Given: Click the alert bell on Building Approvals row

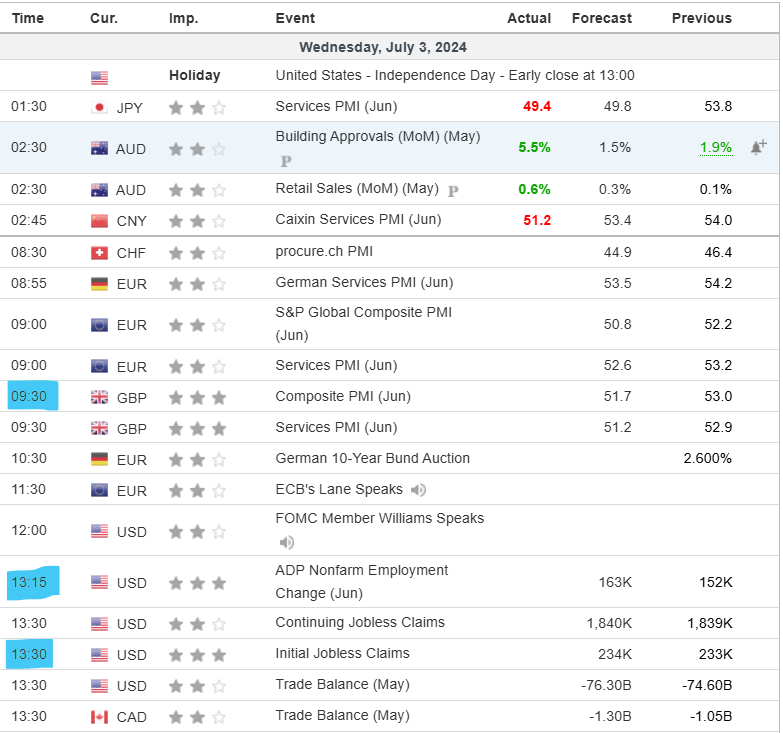Looking at the screenshot, I should [757, 147].
